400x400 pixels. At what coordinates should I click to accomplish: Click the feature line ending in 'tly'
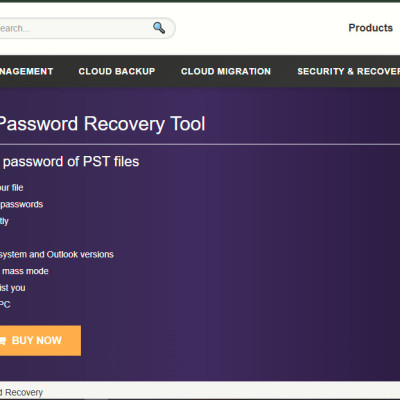(4, 221)
